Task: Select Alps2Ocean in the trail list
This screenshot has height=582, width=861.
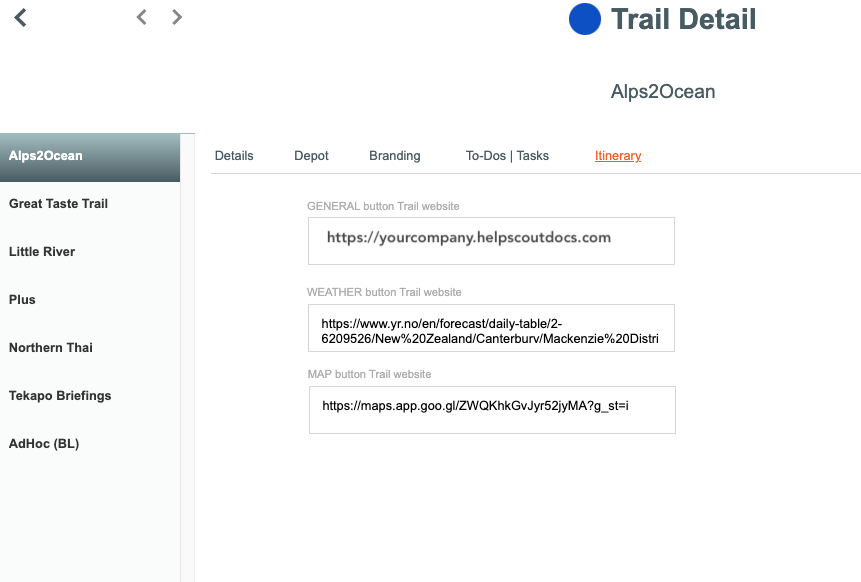Action: [x=90, y=157]
